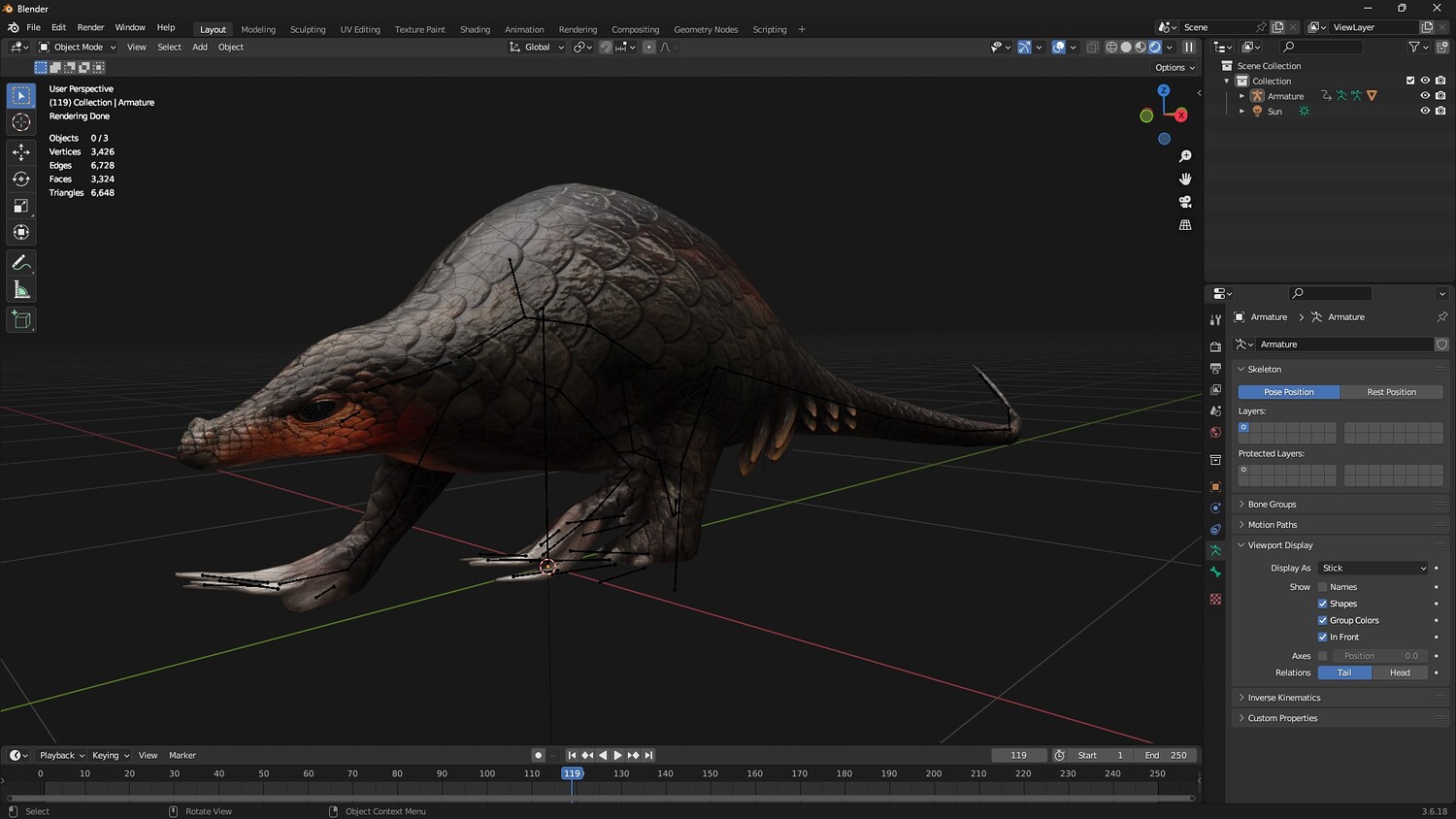The width and height of the screenshot is (1456, 819).
Task: Switch to the Sculpting workspace tab
Action: [x=308, y=29]
